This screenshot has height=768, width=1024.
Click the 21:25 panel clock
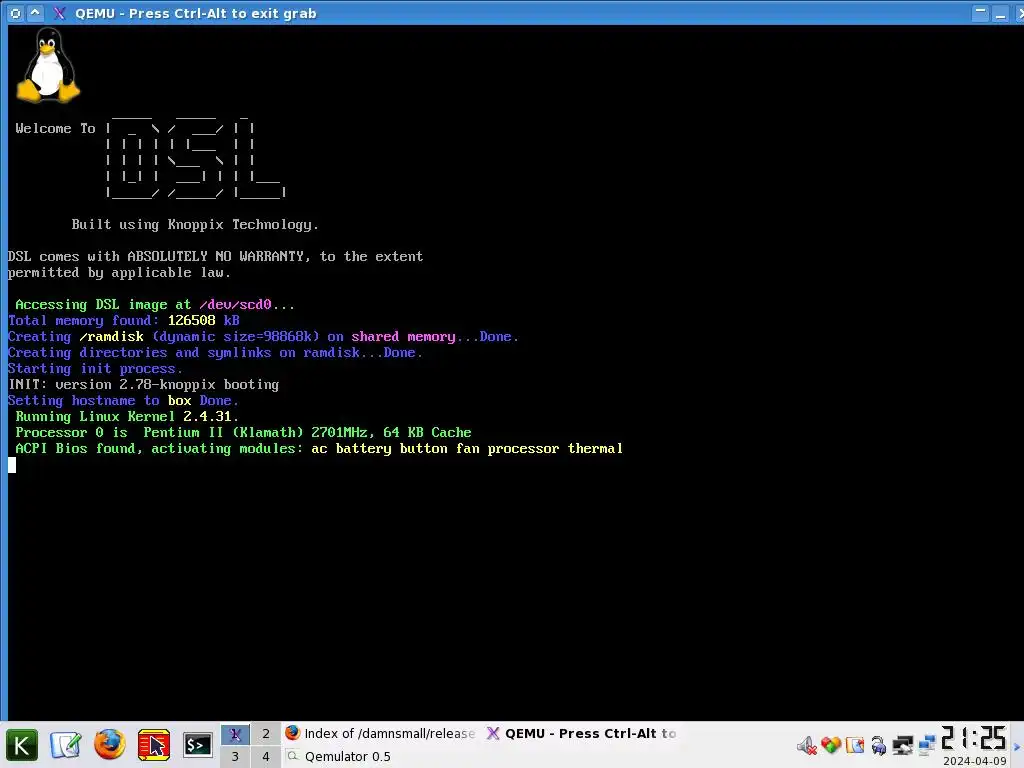click(974, 738)
